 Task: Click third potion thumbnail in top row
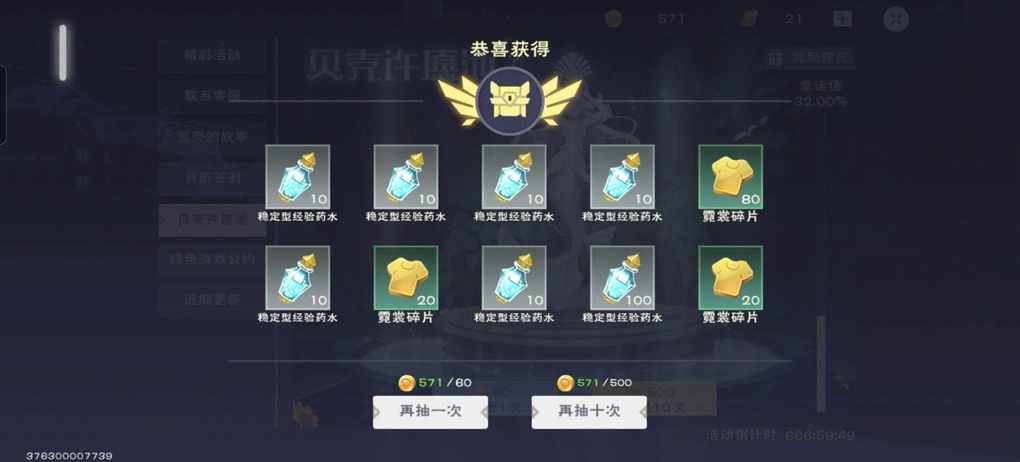click(x=514, y=176)
